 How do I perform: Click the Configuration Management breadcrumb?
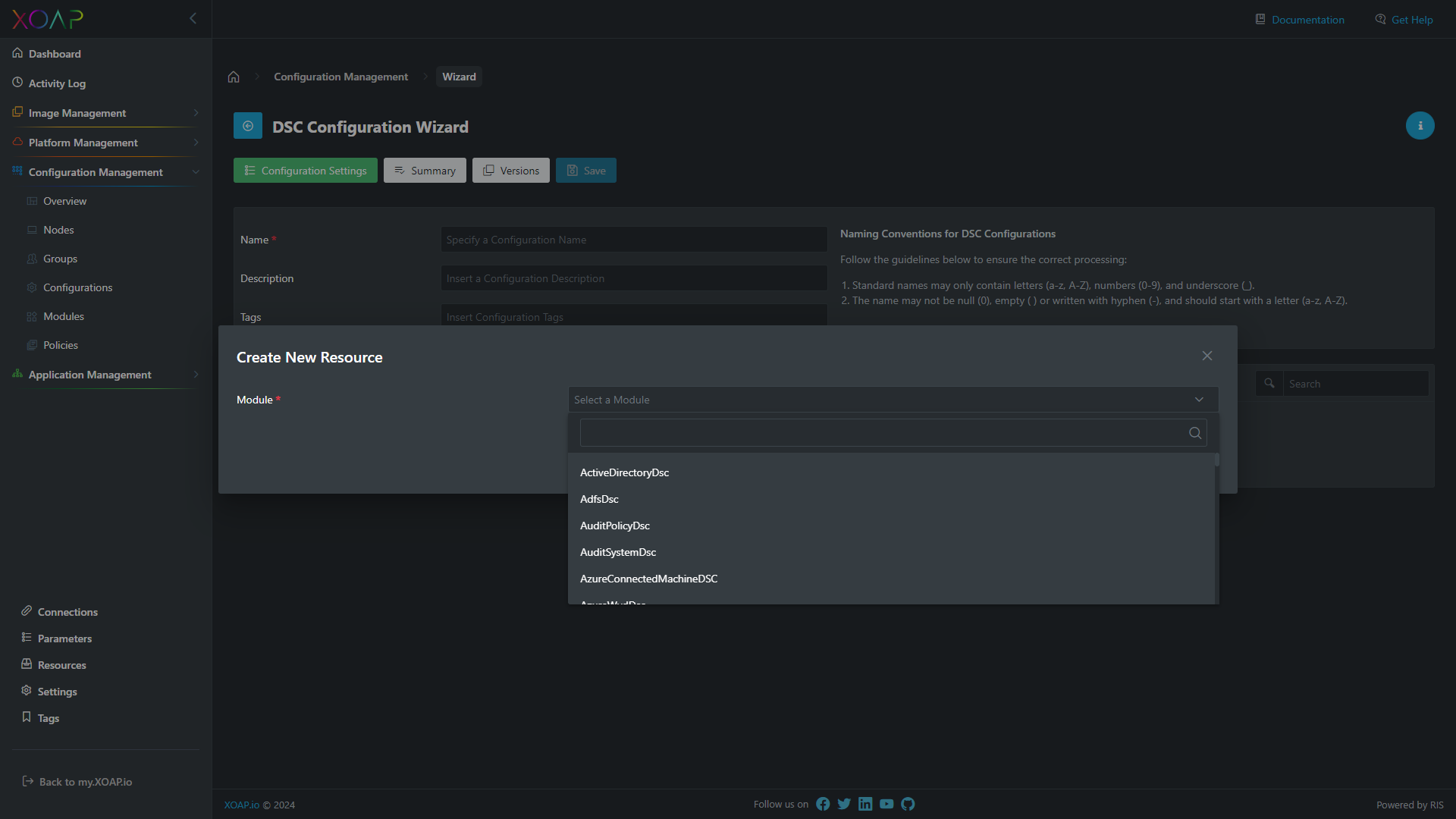click(x=340, y=77)
